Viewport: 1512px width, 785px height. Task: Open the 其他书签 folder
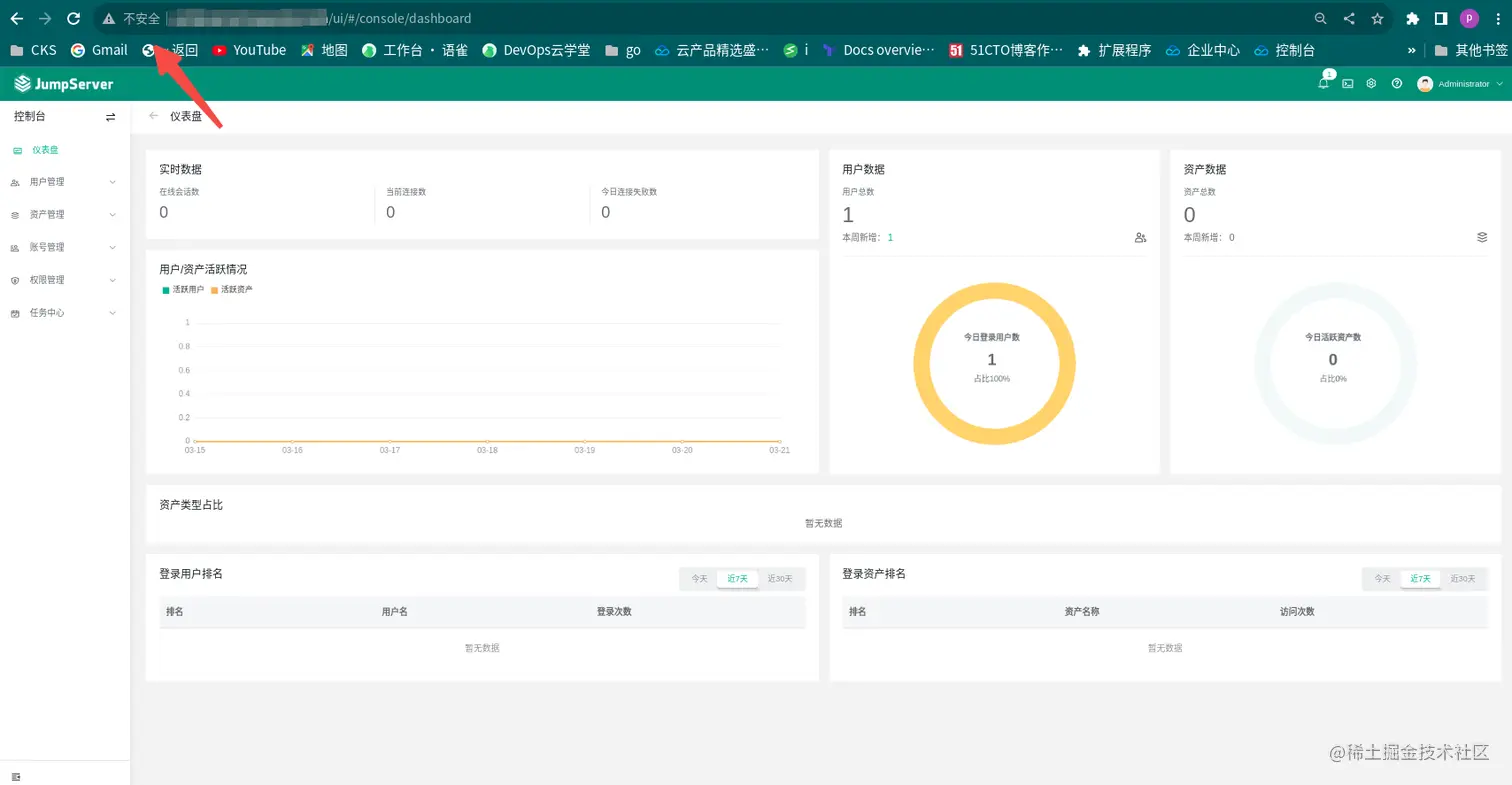(x=1471, y=50)
